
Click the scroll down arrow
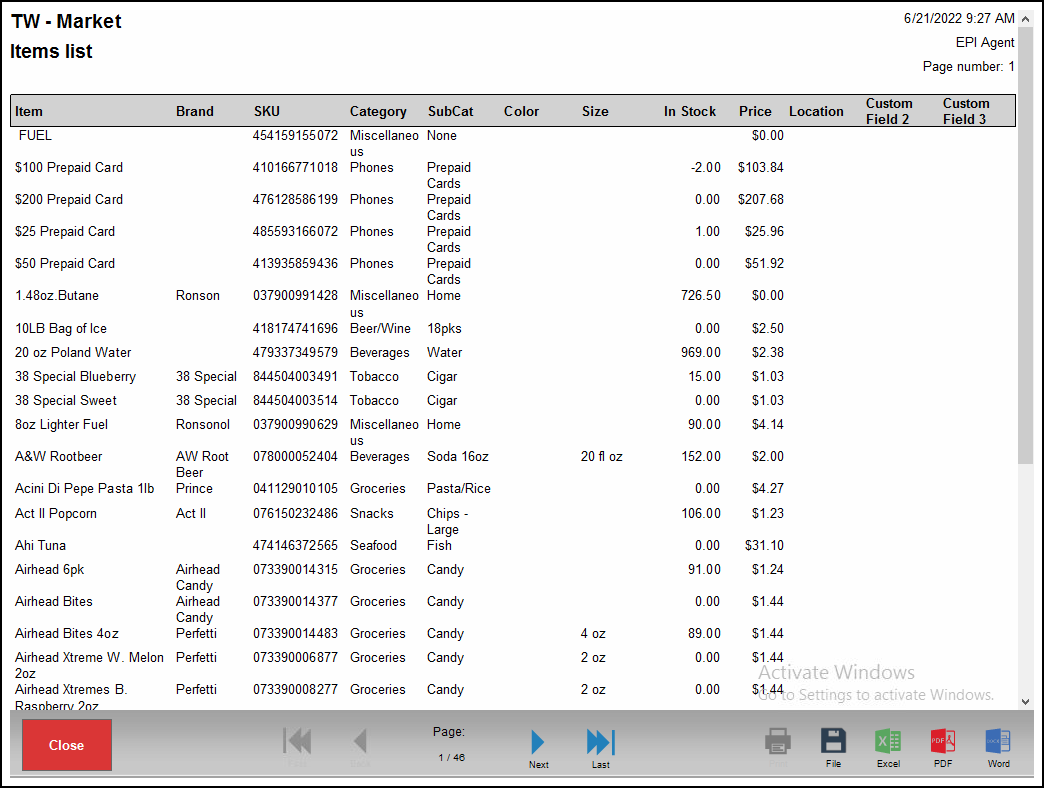(x=1025, y=701)
